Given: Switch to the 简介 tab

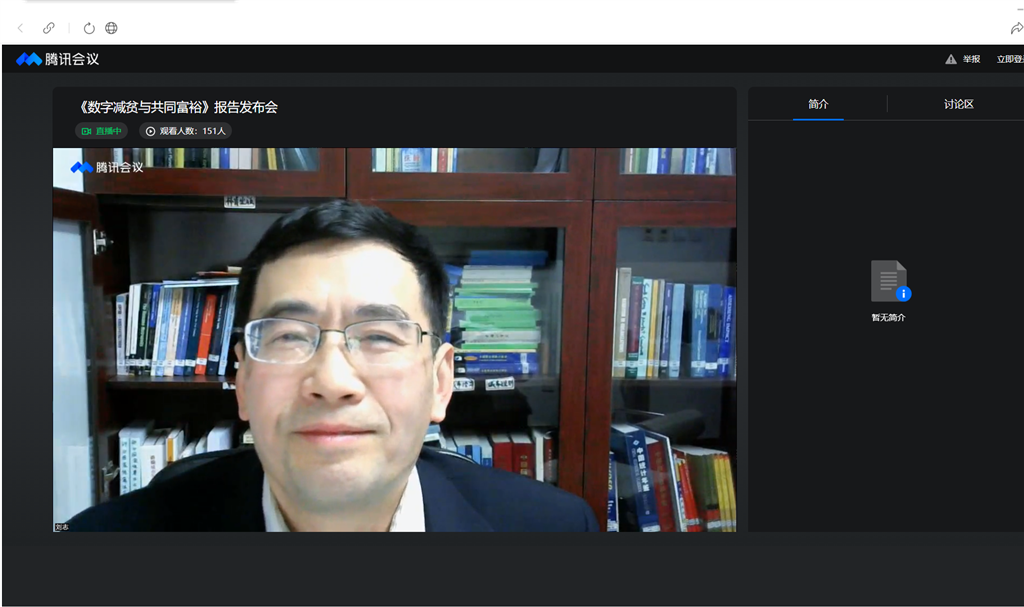Looking at the screenshot, I should point(818,104).
